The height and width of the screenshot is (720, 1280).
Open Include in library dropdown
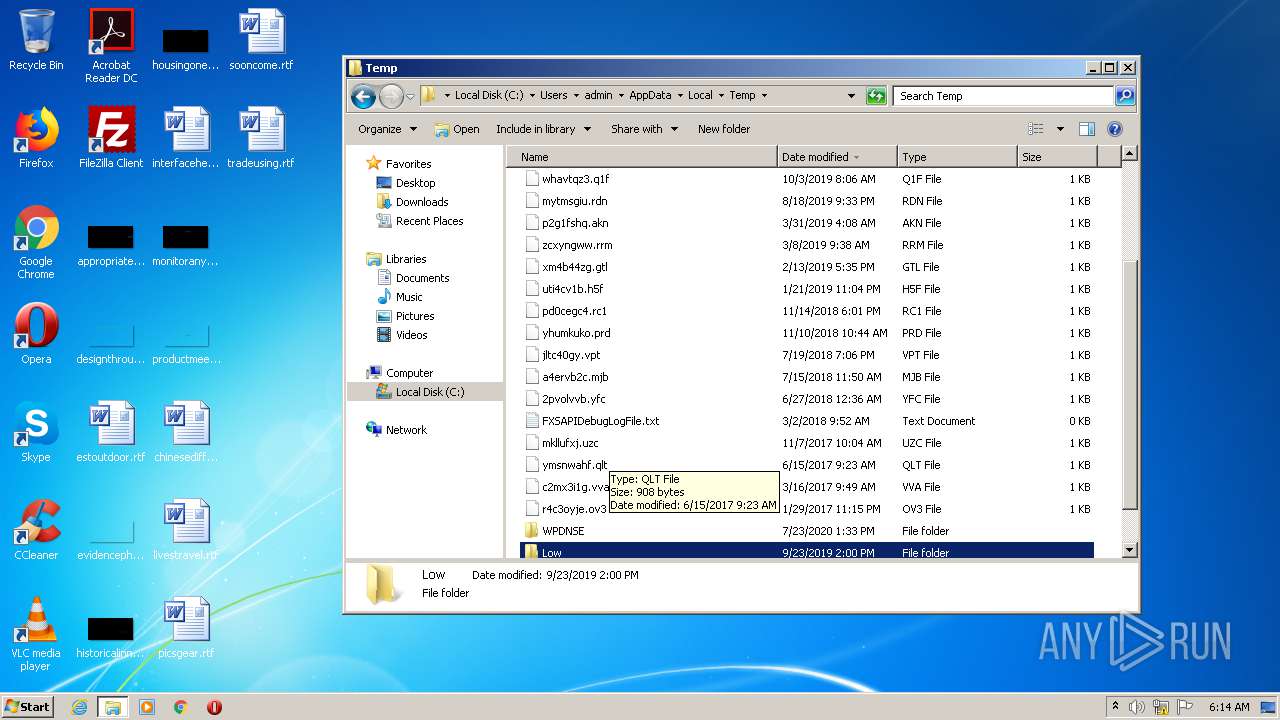click(543, 129)
